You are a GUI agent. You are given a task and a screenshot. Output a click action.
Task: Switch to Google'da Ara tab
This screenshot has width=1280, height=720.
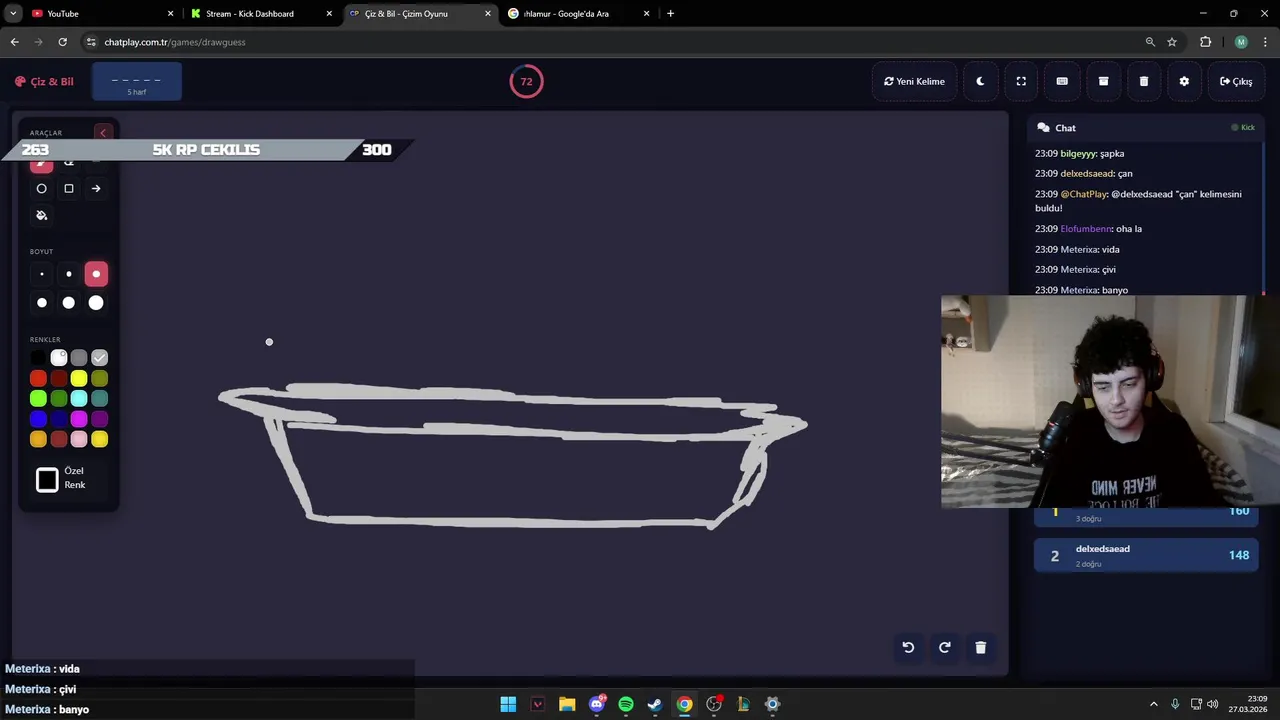pos(578,14)
